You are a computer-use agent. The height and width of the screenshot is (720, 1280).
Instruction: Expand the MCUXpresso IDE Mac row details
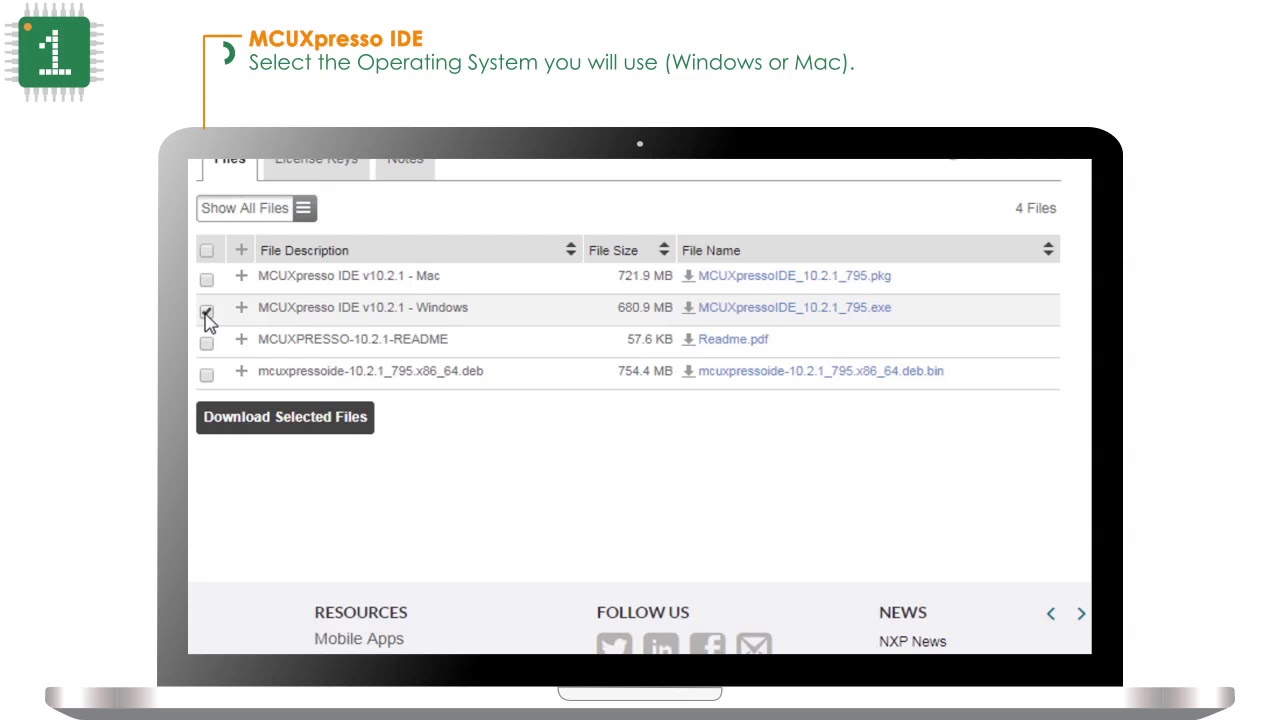(241, 276)
